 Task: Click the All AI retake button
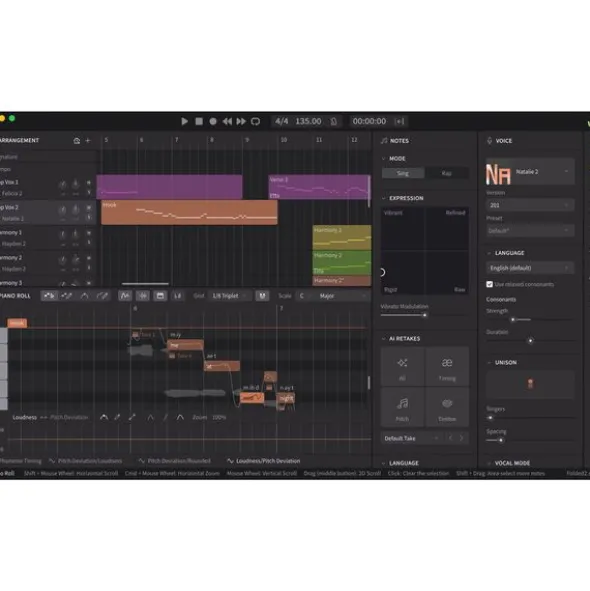click(403, 367)
